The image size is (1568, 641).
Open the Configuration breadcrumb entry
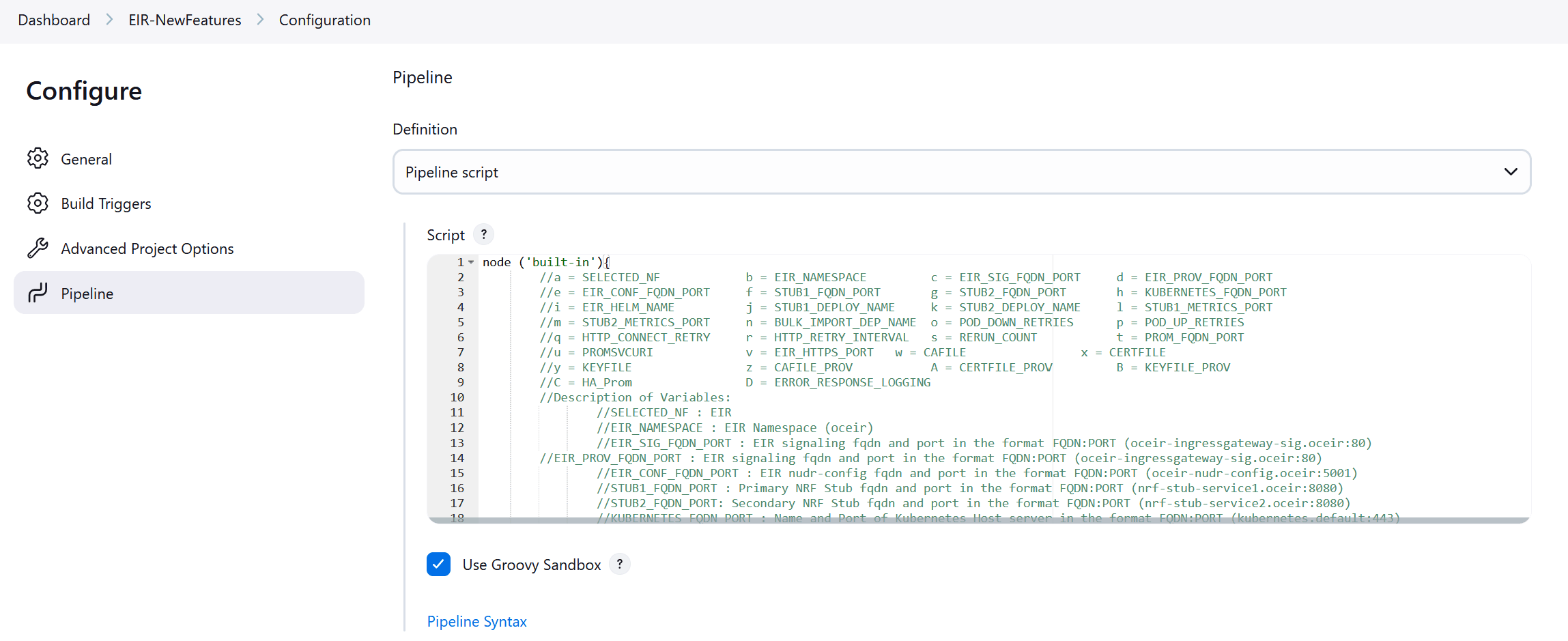324,20
